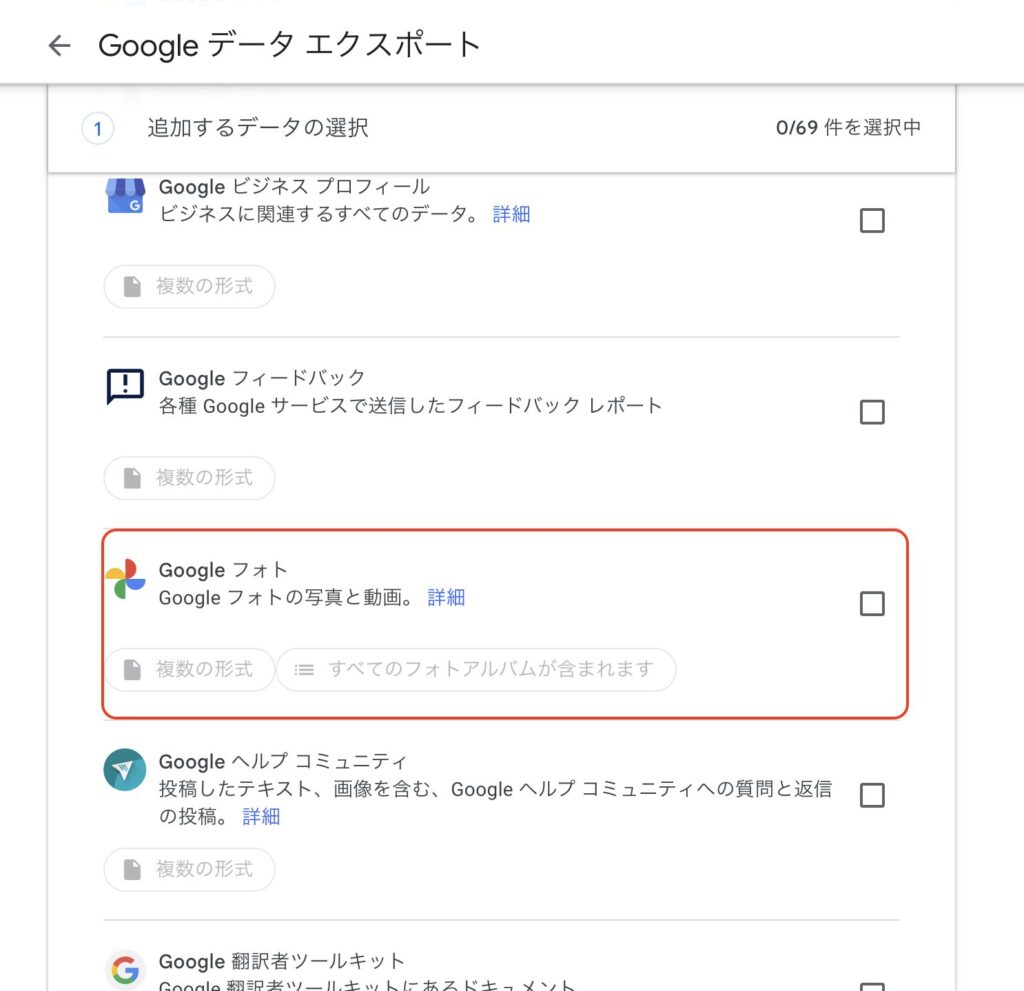
Task: Click the list icon in すべてのフォトアルバム chip
Action: click(304, 670)
